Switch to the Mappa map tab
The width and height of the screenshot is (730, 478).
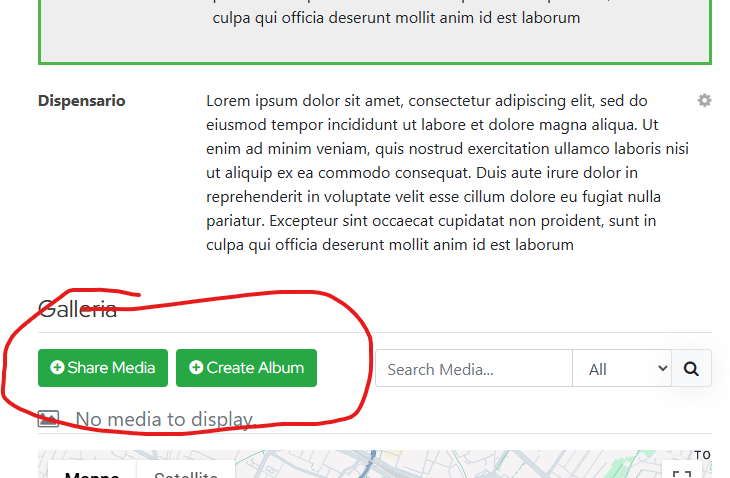point(92,474)
